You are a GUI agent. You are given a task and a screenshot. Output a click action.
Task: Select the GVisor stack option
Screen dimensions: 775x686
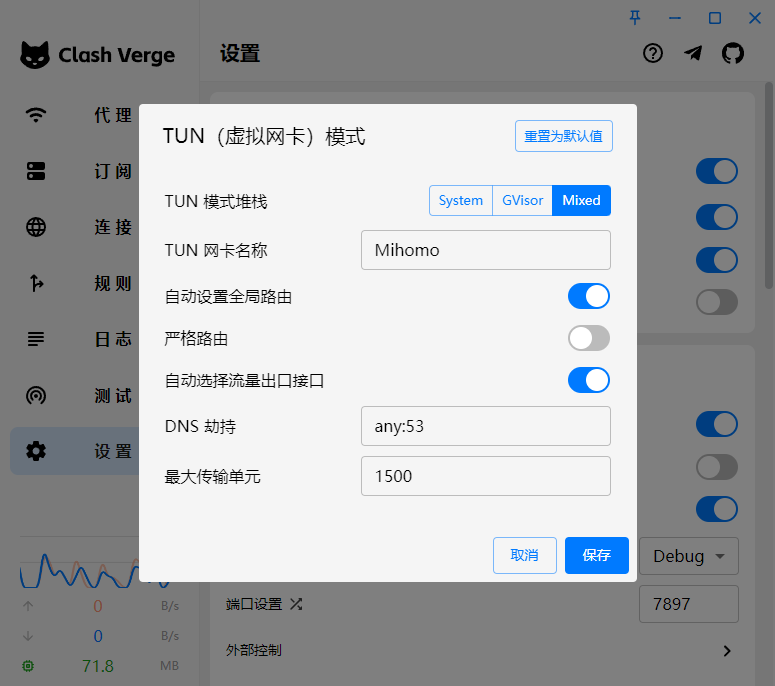point(523,200)
